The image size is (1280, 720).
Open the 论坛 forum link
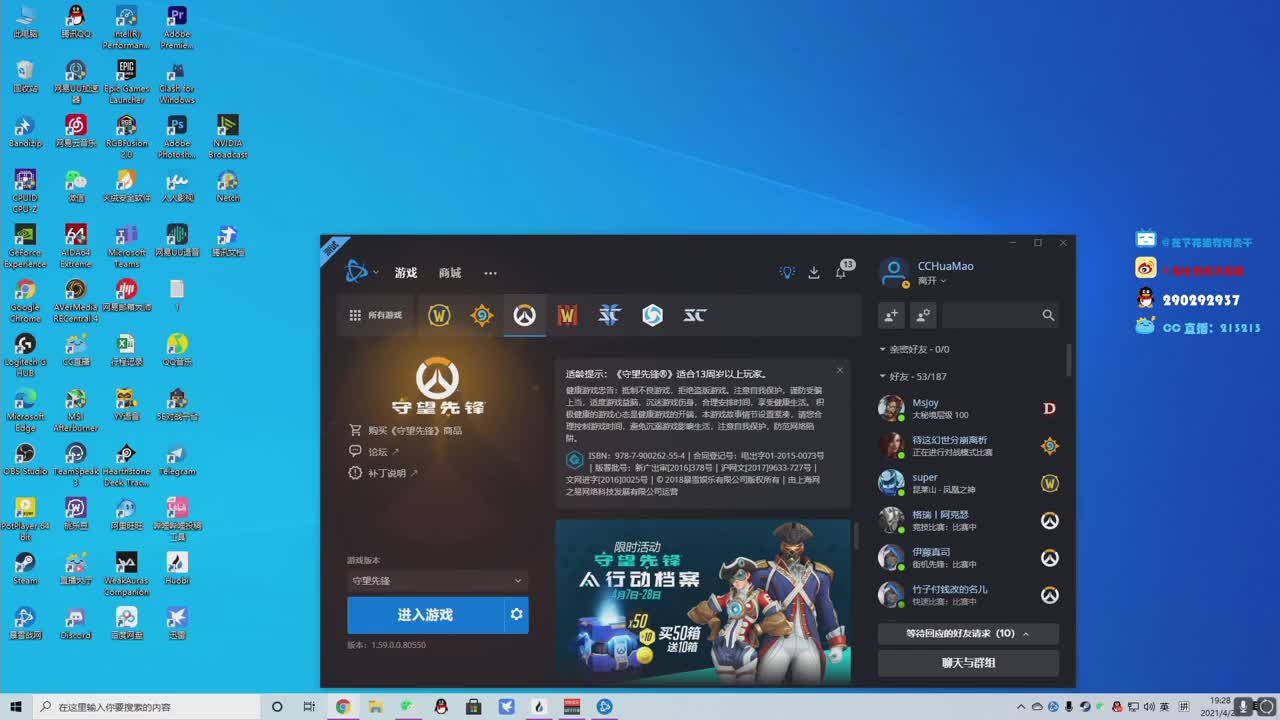(x=374, y=452)
